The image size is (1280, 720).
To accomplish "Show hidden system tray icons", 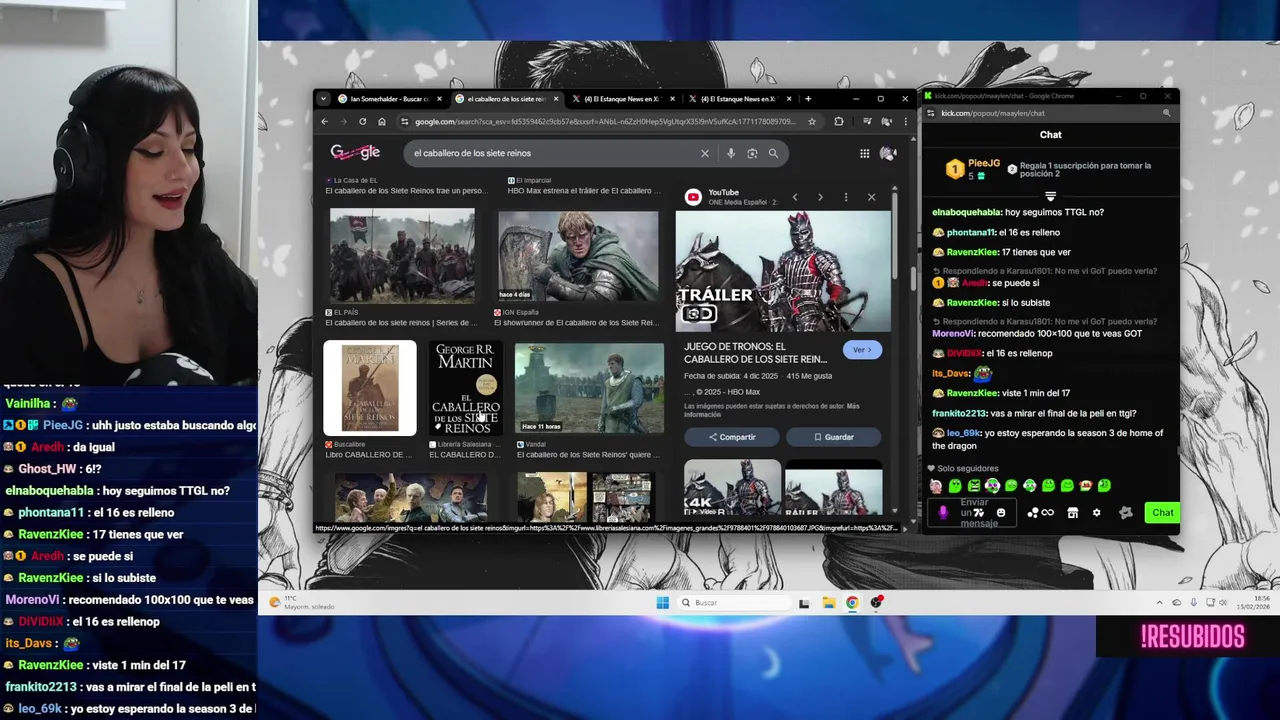I will click(x=1159, y=602).
